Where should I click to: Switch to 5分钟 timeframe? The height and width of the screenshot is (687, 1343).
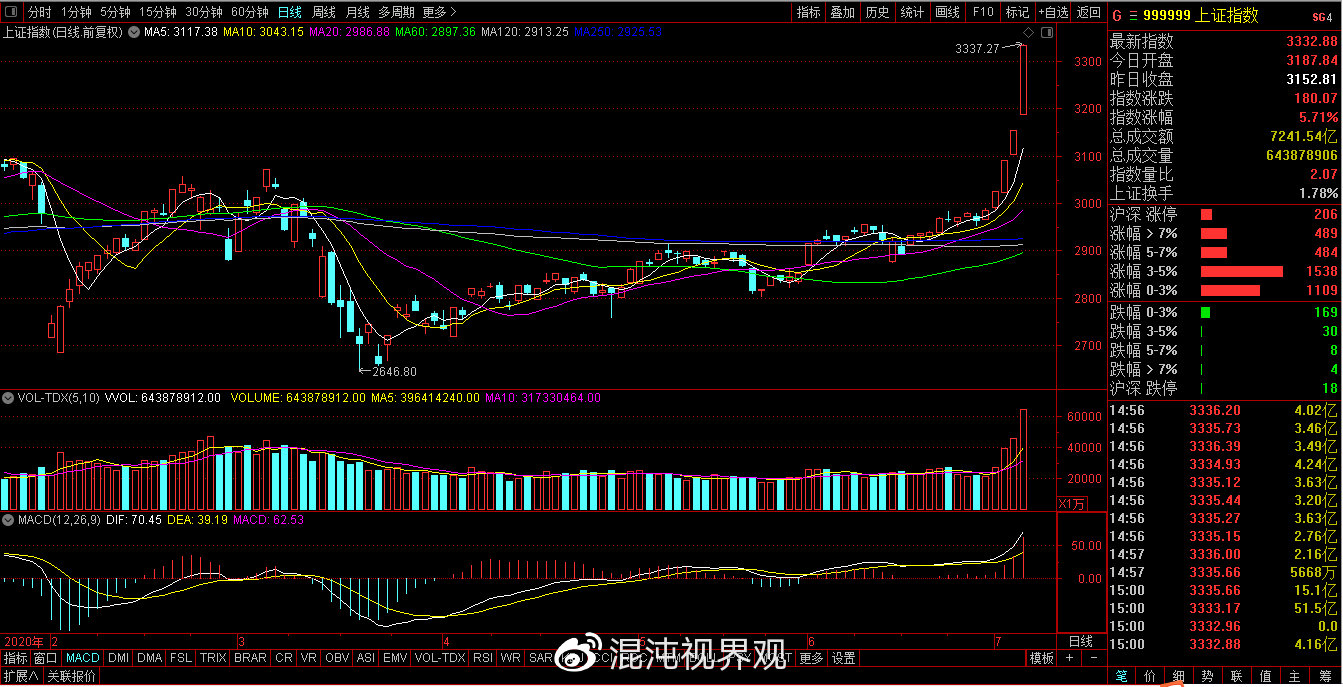pyautogui.click(x=115, y=12)
